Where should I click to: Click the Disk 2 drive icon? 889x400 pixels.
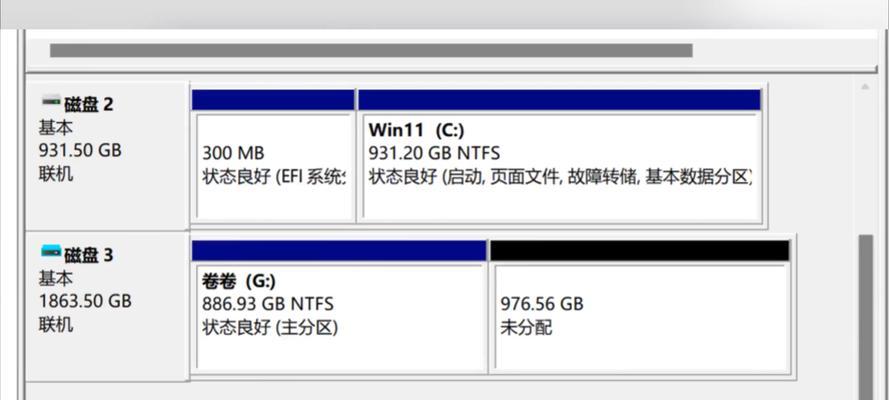pos(51,103)
